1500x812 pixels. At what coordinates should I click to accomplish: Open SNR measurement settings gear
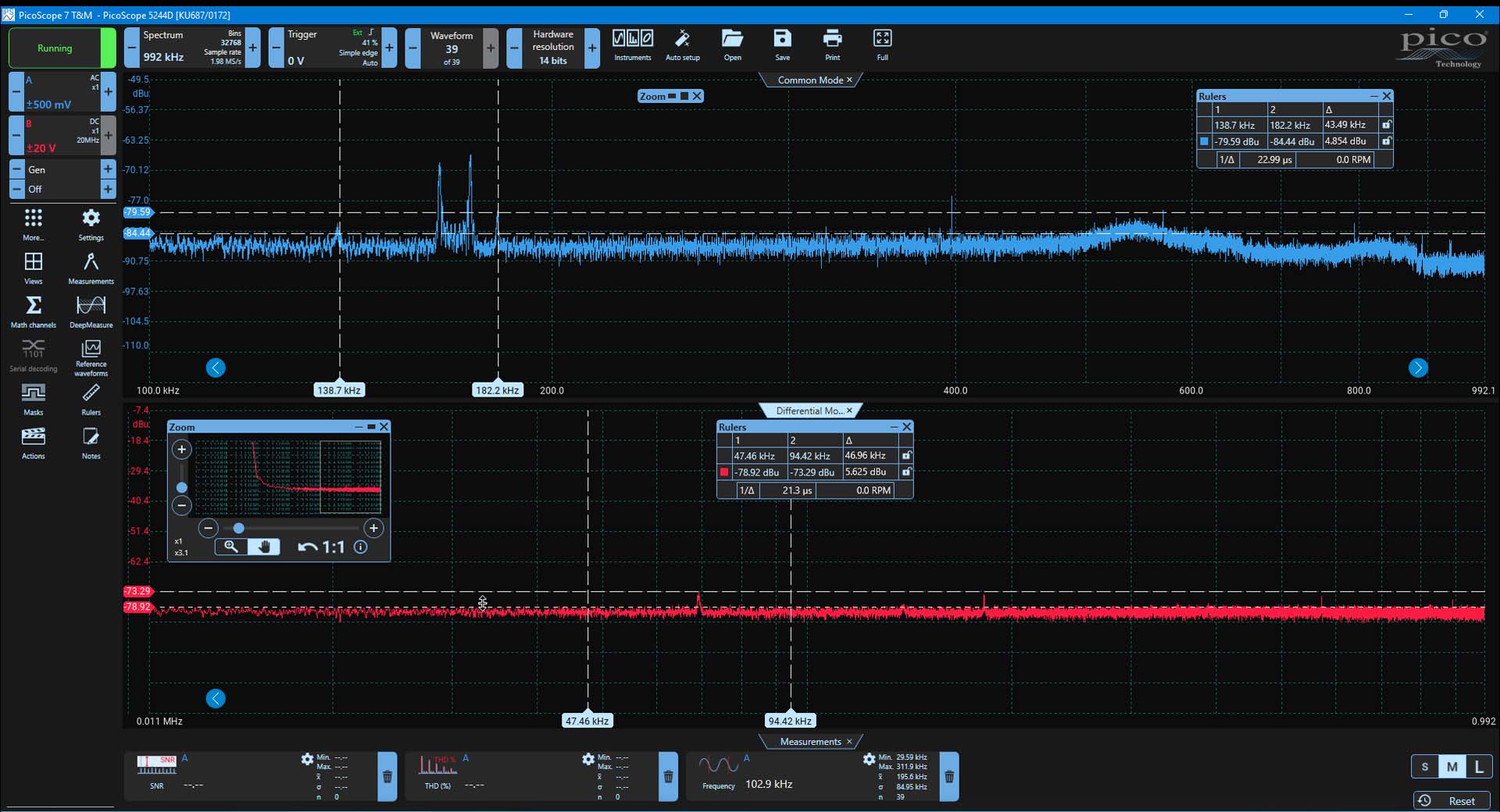click(307, 758)
